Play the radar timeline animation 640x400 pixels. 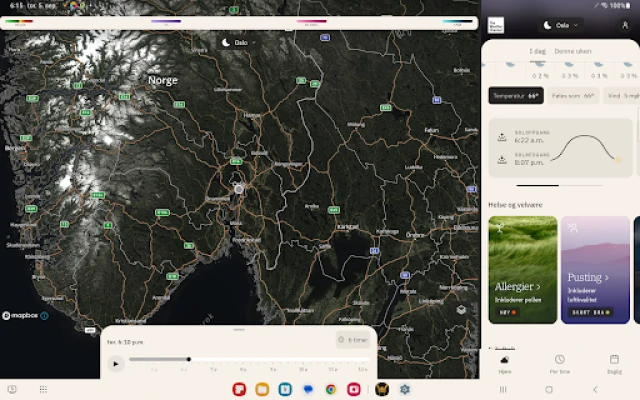pyautogui.click(x=116, y=363)
